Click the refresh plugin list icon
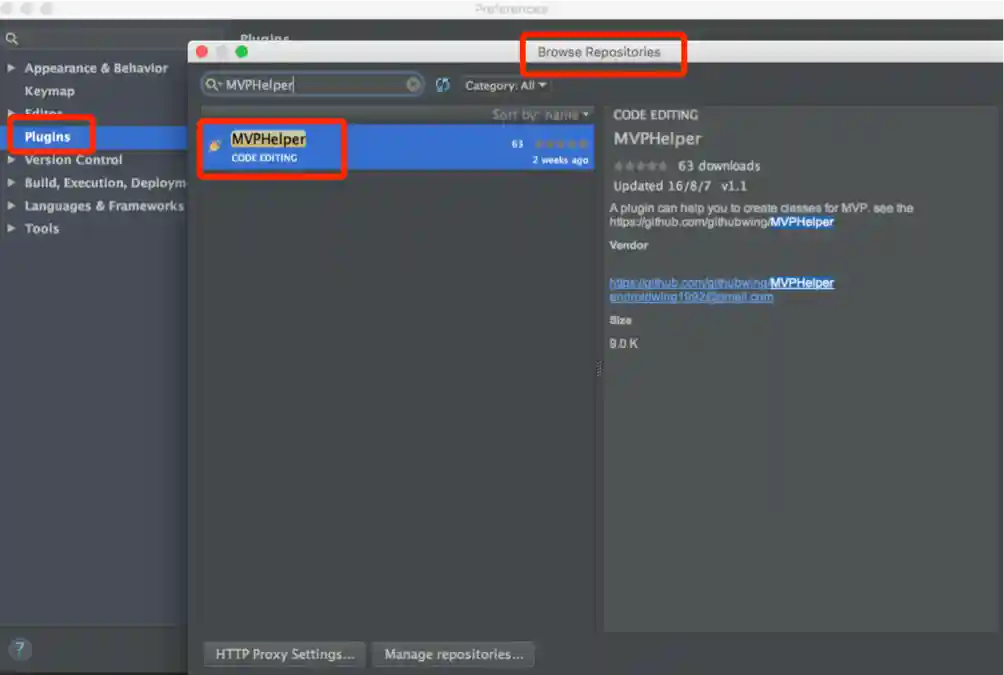Screen dimensions: 1004x675 [x=442, y=85]
